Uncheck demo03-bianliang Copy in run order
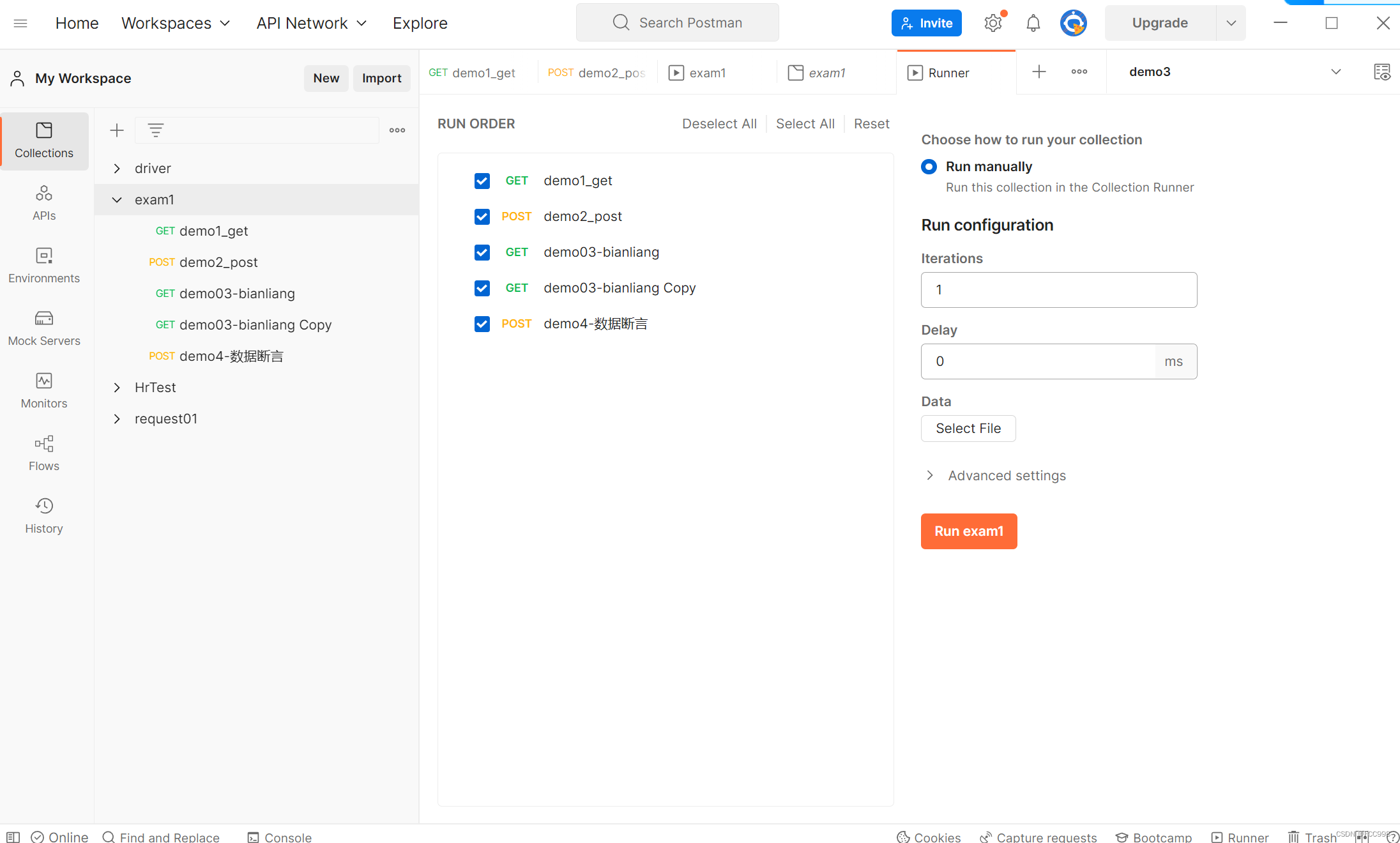 pos(482,288)
